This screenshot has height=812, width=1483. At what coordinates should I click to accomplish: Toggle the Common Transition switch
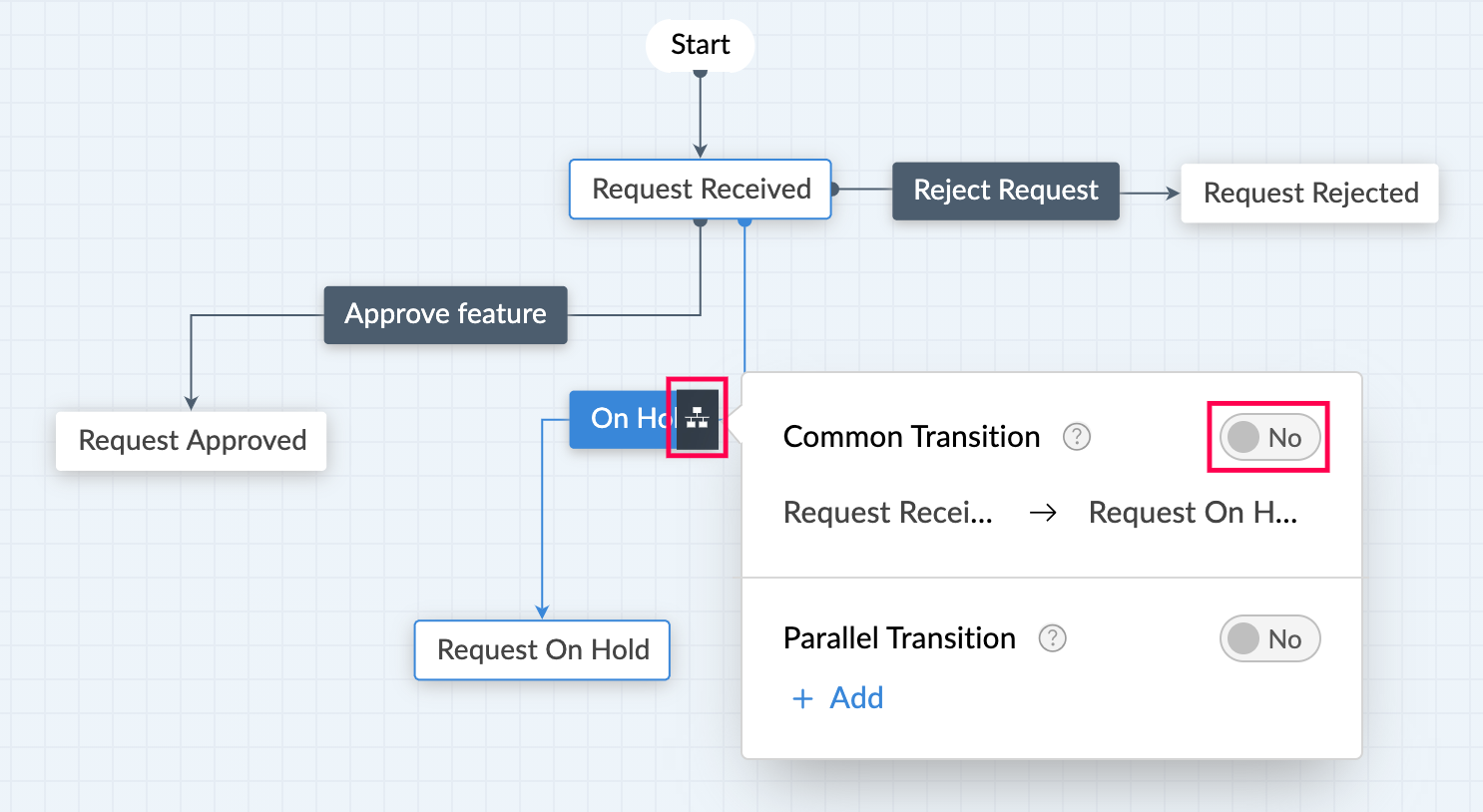pos(1269,437)
